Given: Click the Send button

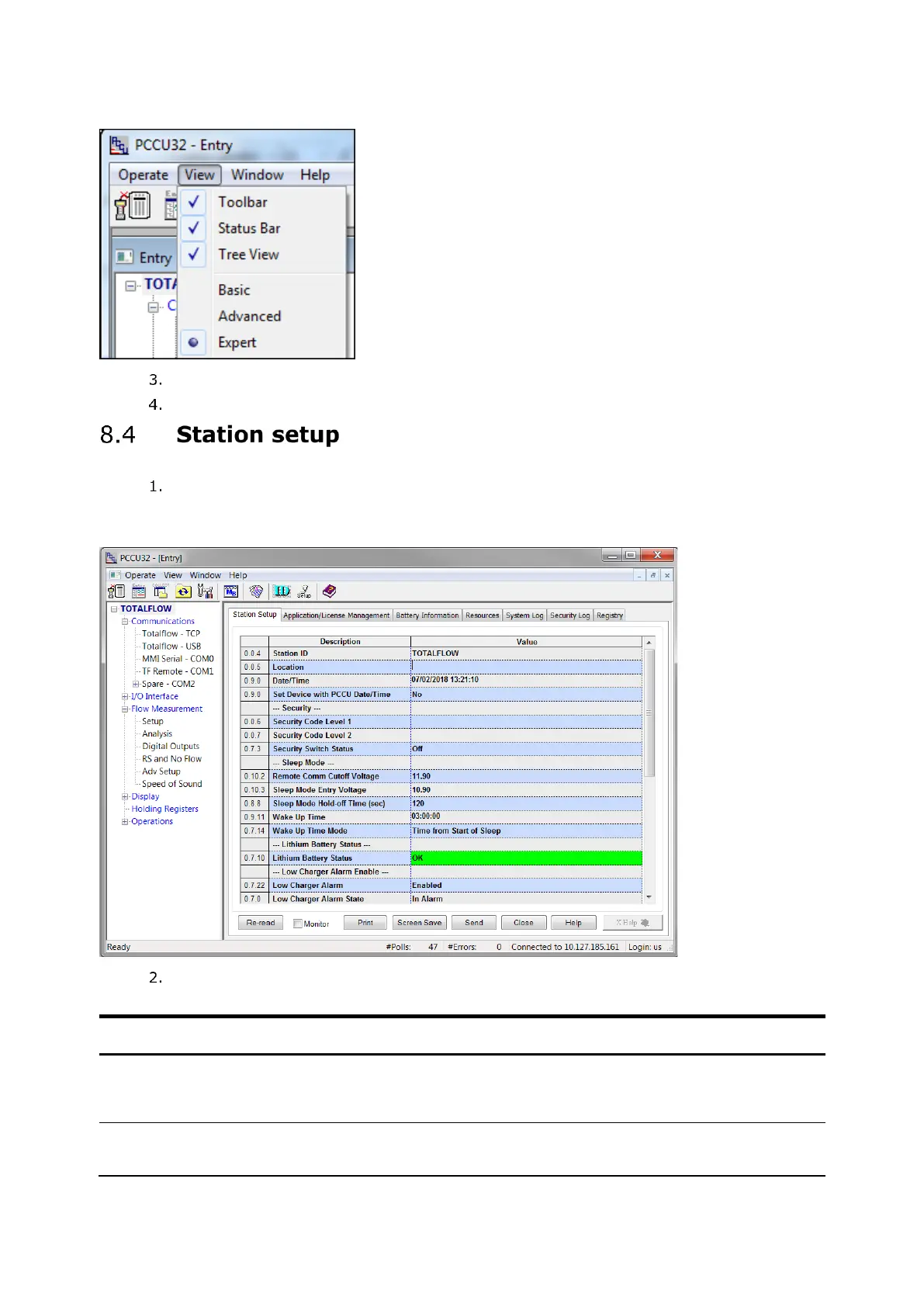Looking at the screenshot, I should 474,923.
